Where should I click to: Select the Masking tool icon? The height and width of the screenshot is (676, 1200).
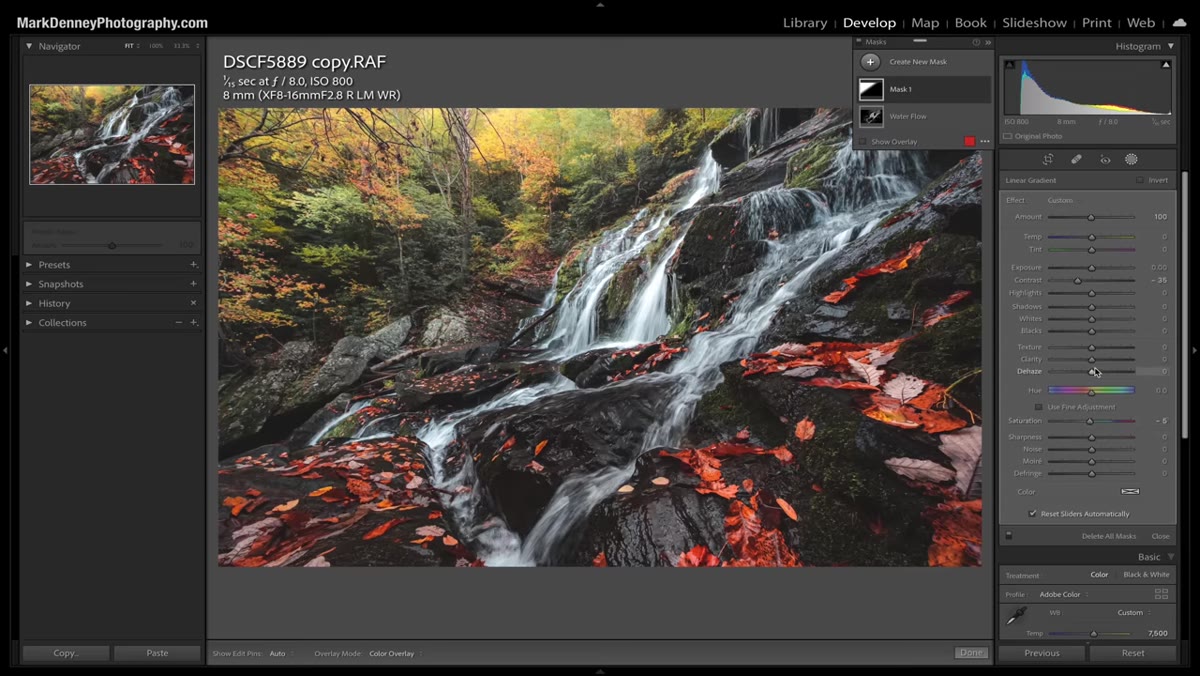[1131, 159]
